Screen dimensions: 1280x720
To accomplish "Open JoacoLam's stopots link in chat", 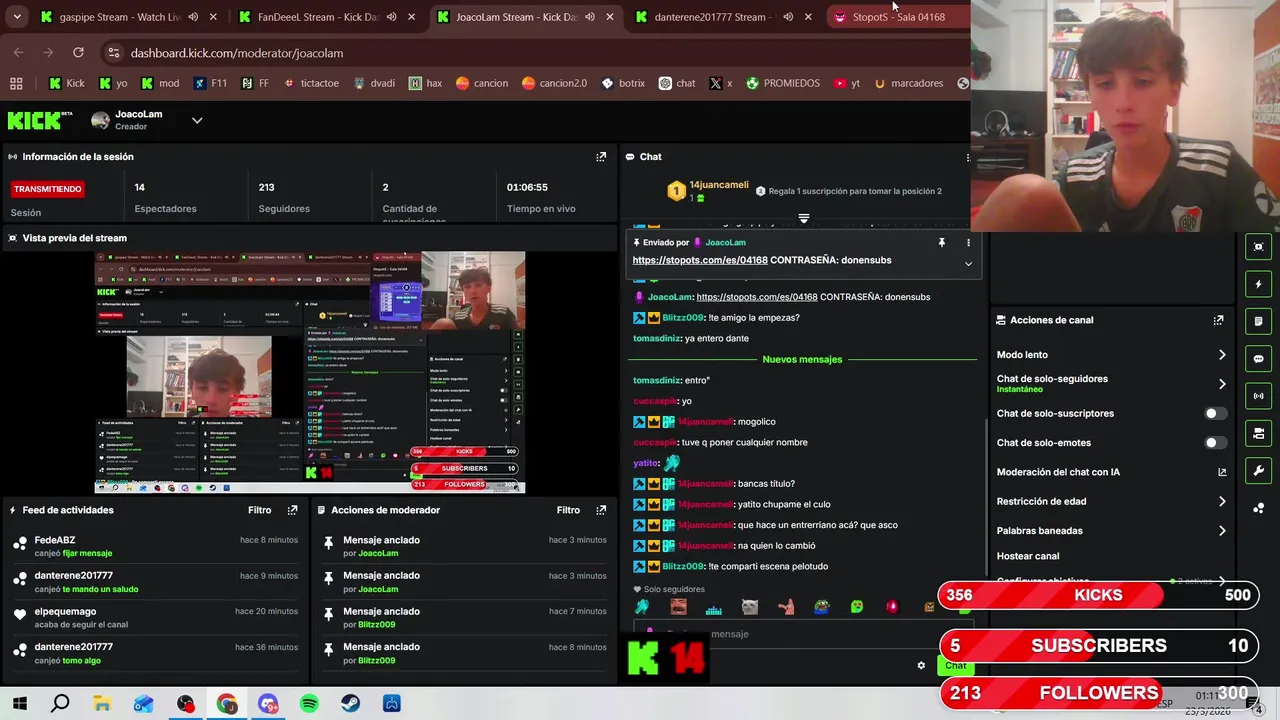I will (757, 297).
